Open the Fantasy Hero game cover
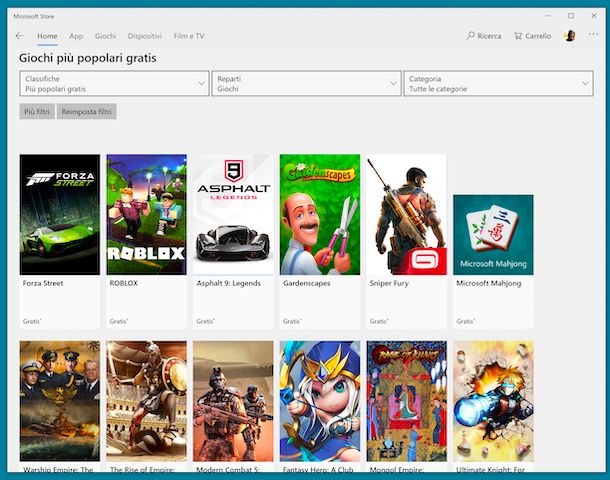 point(320,401)
